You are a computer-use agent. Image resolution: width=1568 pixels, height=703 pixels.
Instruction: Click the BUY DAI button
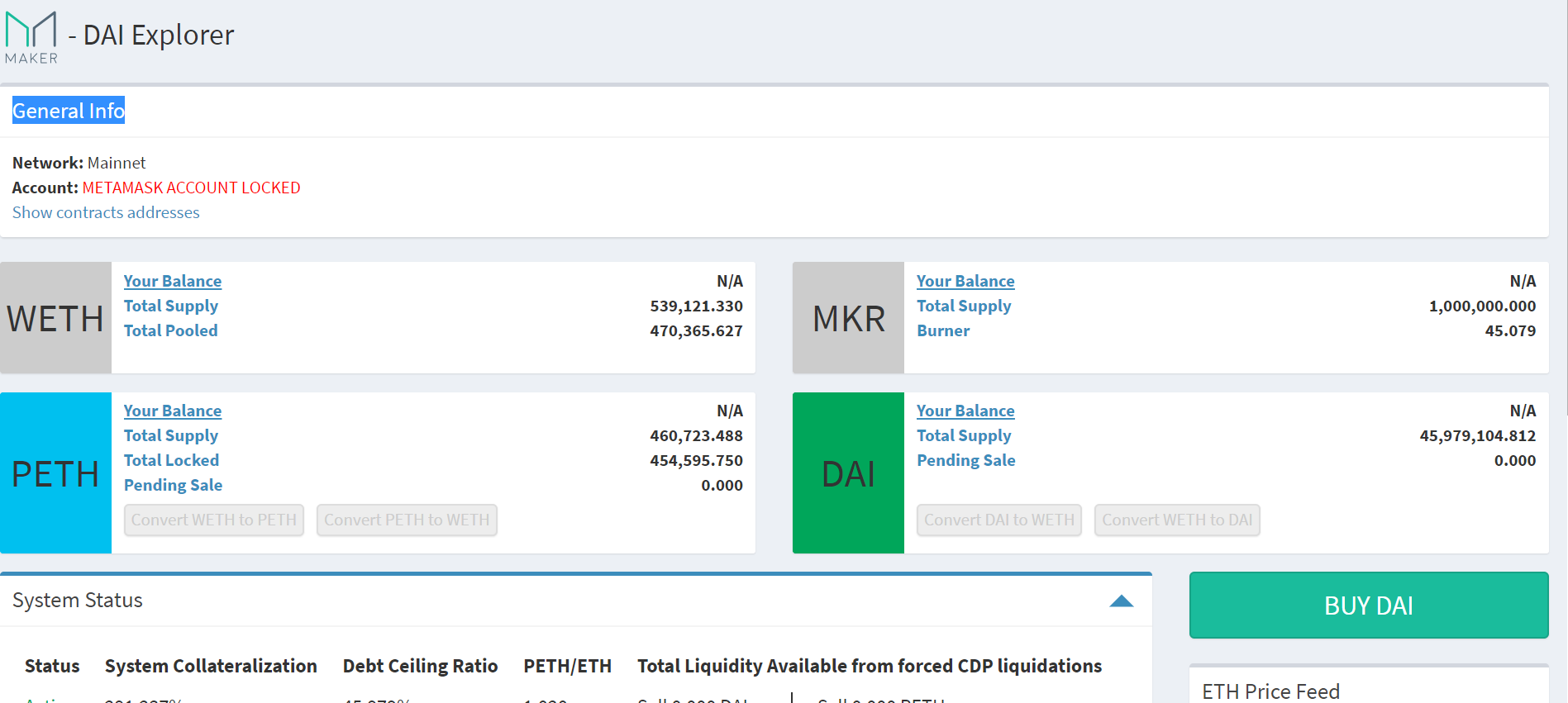pos(1368,606)
